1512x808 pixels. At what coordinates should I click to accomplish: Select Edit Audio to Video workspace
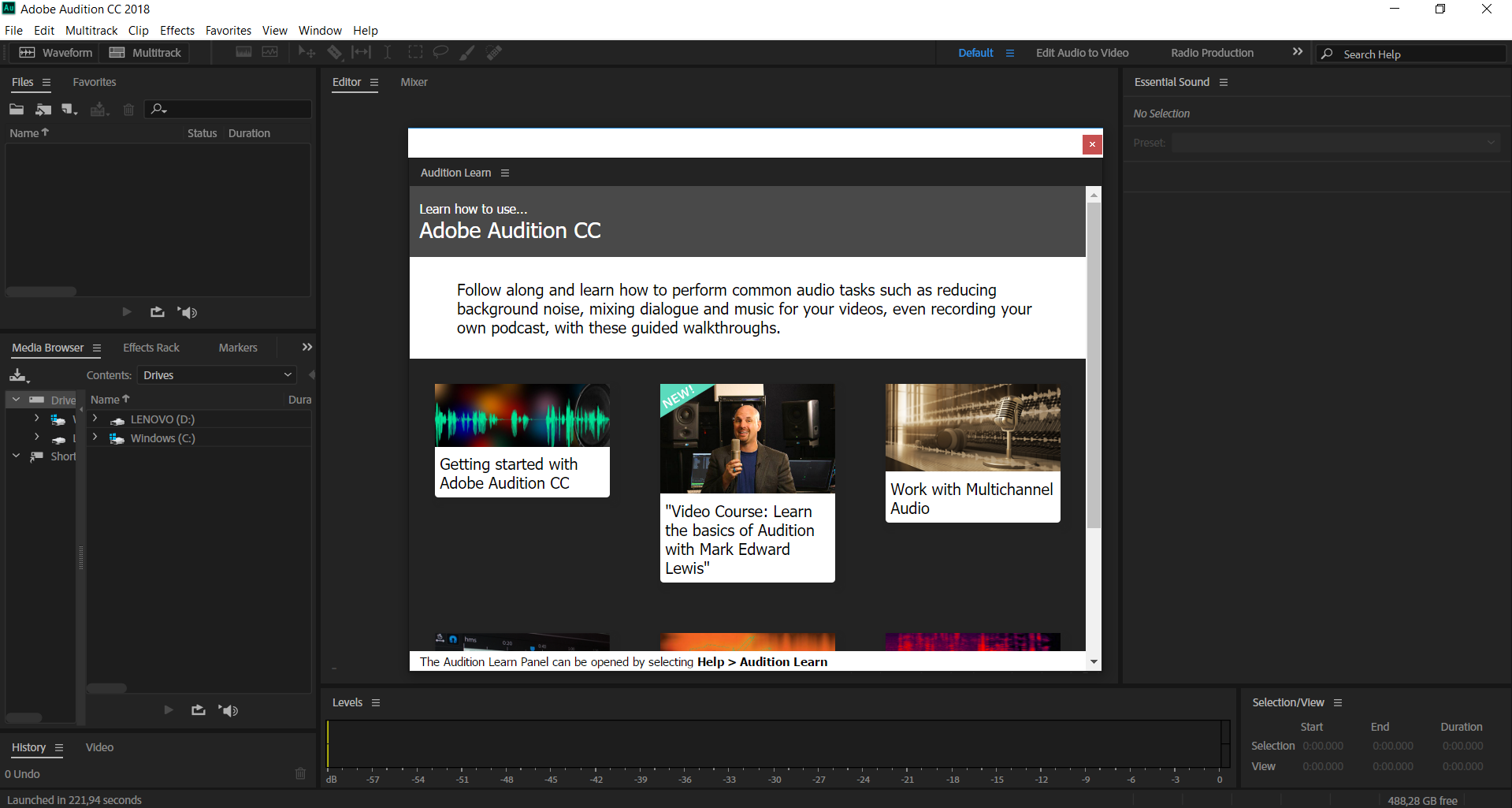point(1083,53)
